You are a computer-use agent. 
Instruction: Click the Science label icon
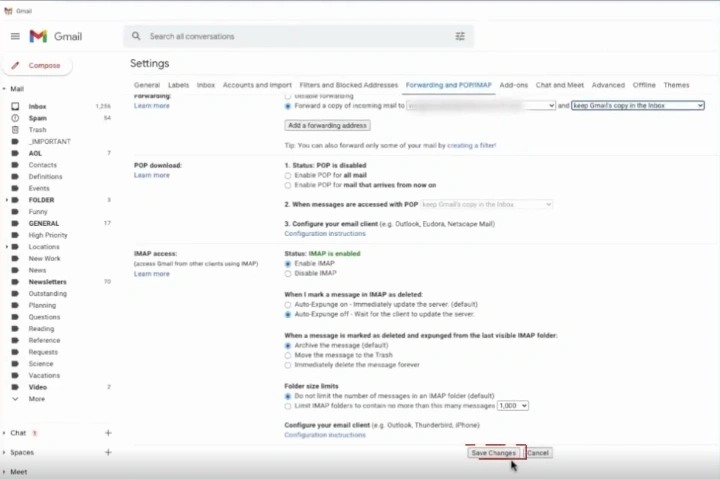coord(15,363)
